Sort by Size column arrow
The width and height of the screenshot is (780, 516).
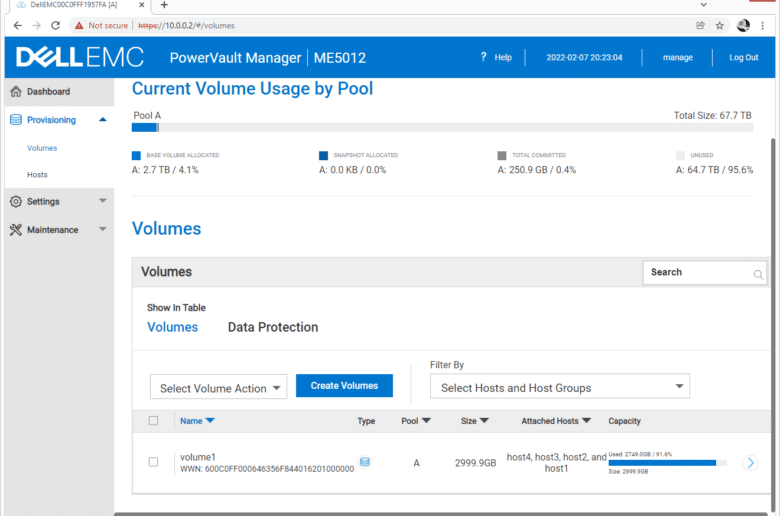point(485,420)
